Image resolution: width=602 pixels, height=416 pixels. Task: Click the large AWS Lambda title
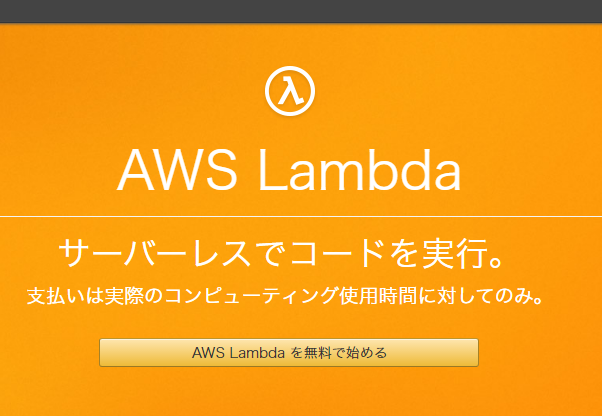tap(289, 168)
